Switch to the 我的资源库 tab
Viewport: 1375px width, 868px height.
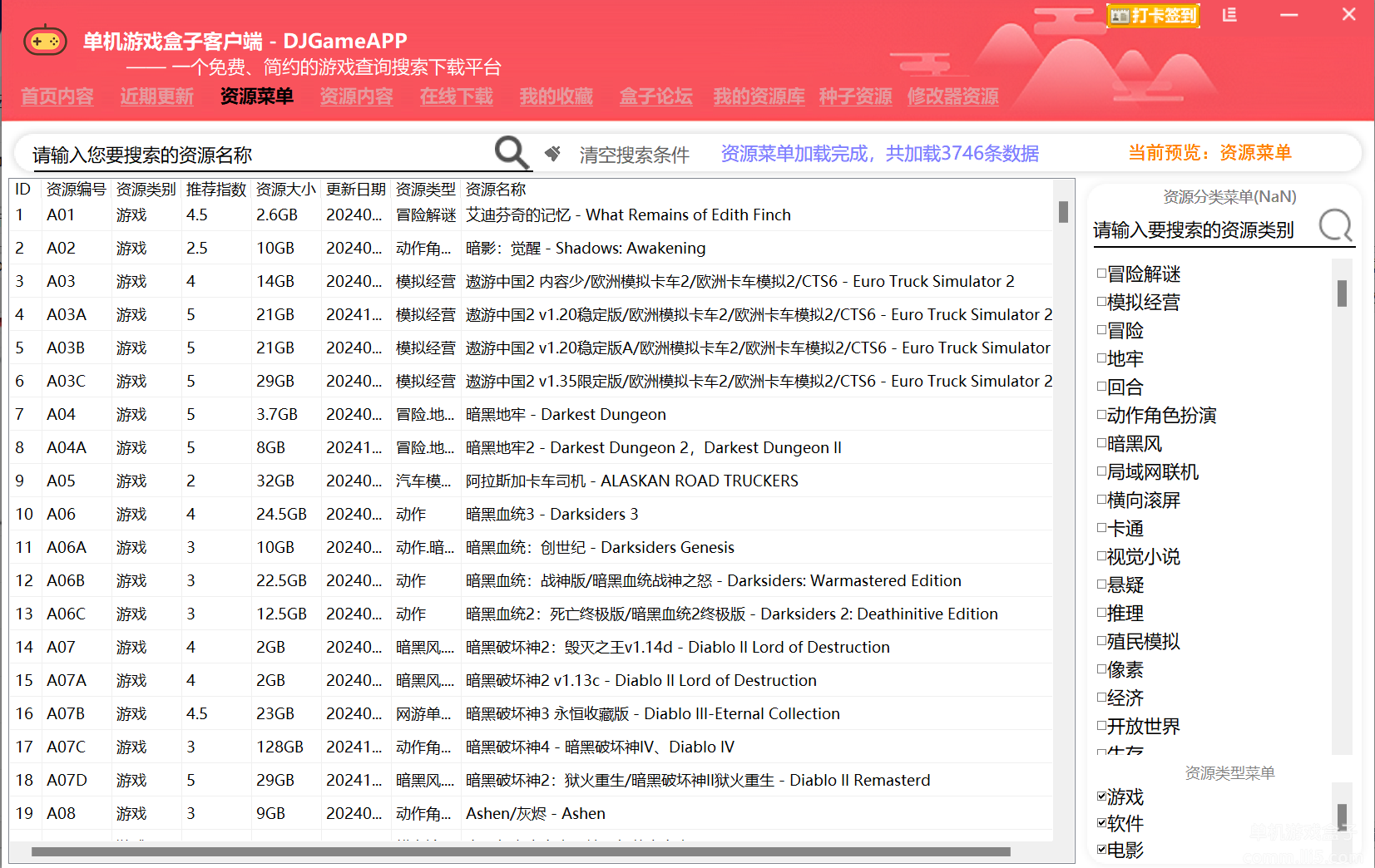point(759,96)
